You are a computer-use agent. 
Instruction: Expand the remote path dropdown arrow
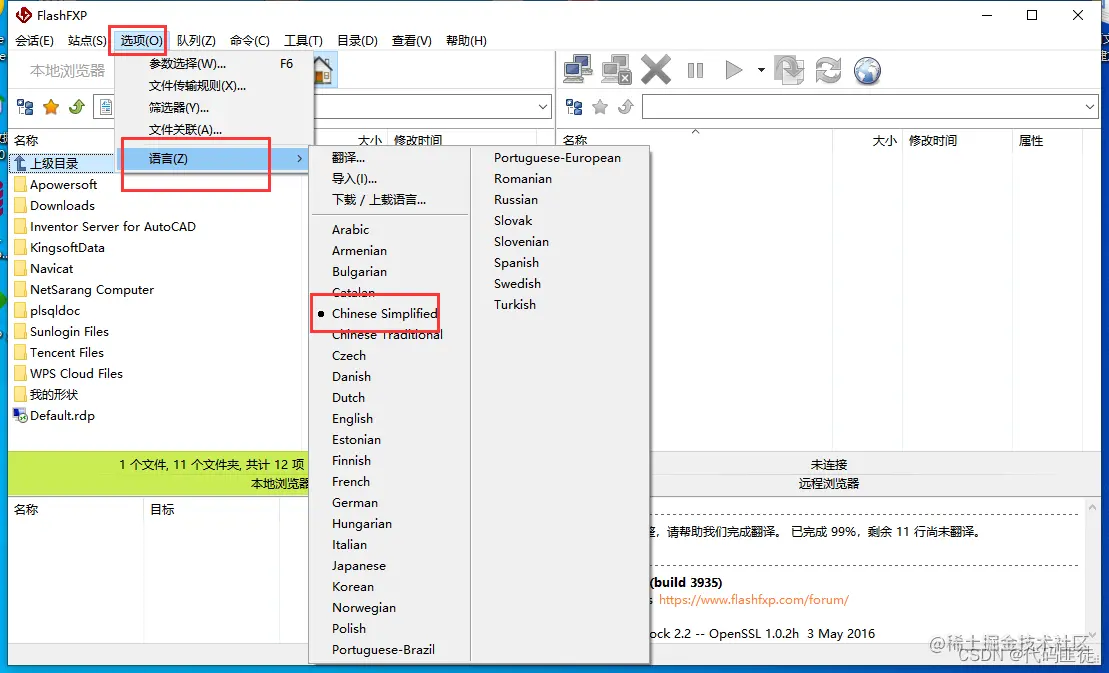click(x=1089, y=107)
